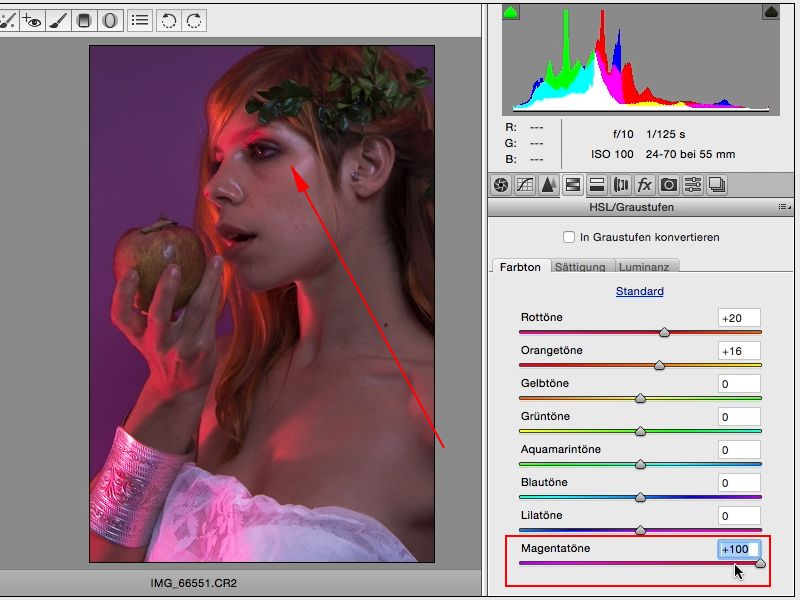Open the Tone Curve panel
The width and height of the screenshot is (800, 600).
(524, 185)
